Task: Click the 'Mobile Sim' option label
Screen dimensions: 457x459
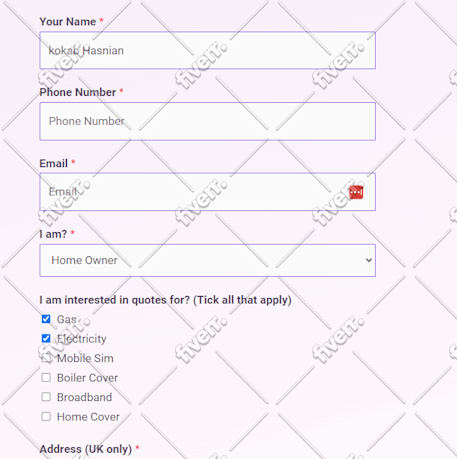Action: tap(85, 358)
